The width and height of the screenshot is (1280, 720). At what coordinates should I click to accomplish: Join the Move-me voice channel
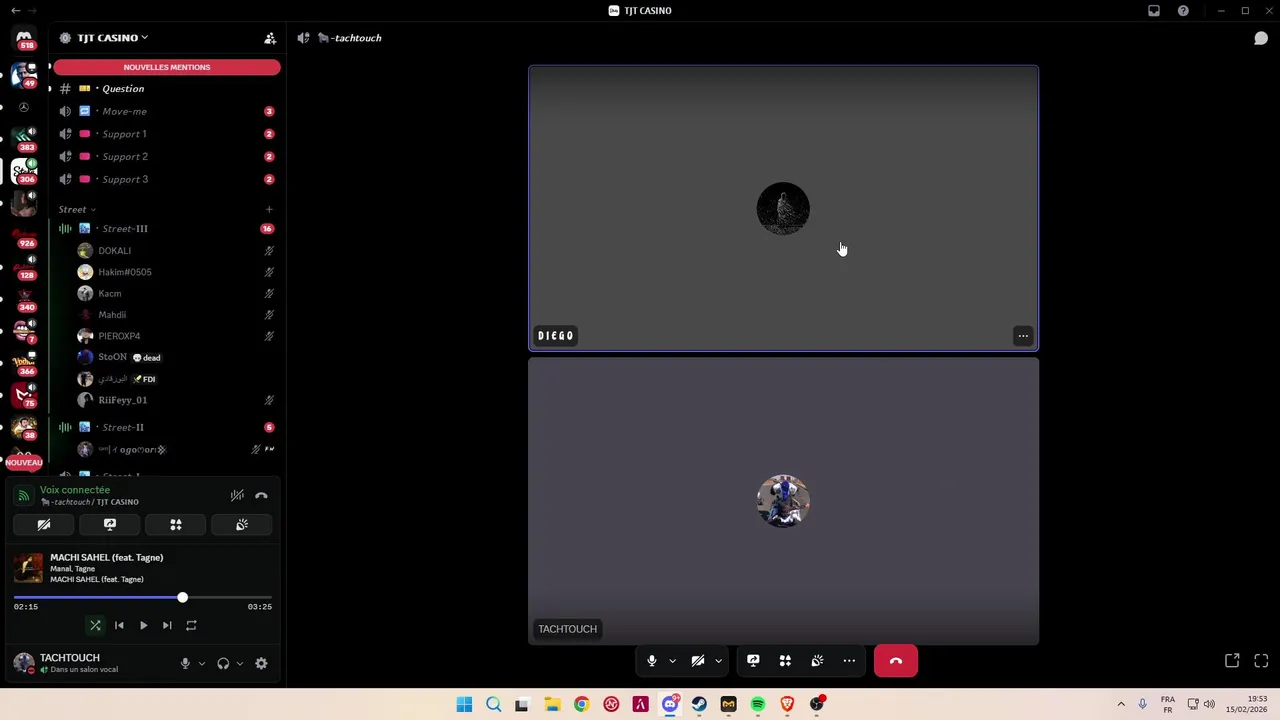(166, 111)
